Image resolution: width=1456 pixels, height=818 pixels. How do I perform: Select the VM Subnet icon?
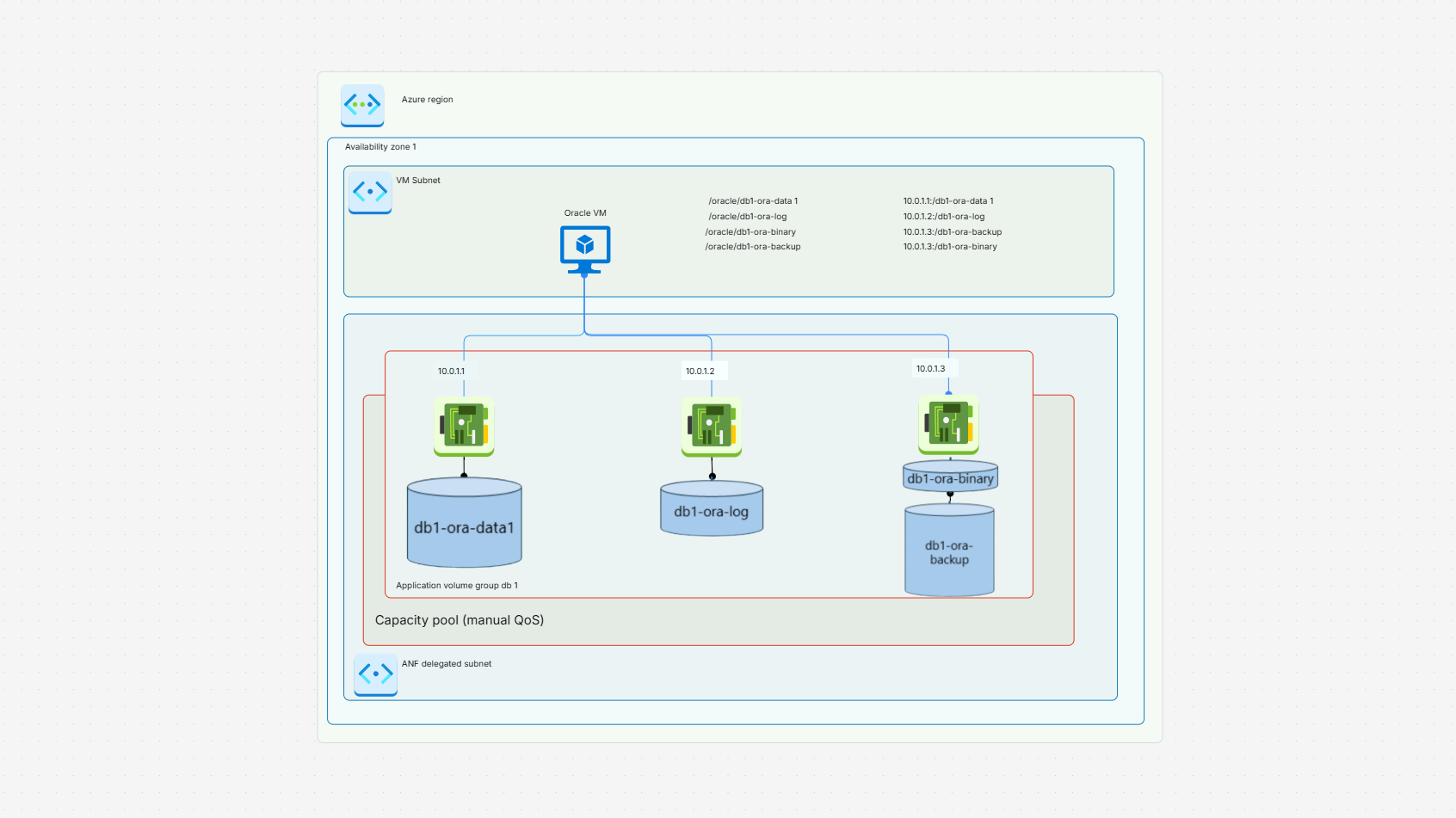[x=370, y=191]
